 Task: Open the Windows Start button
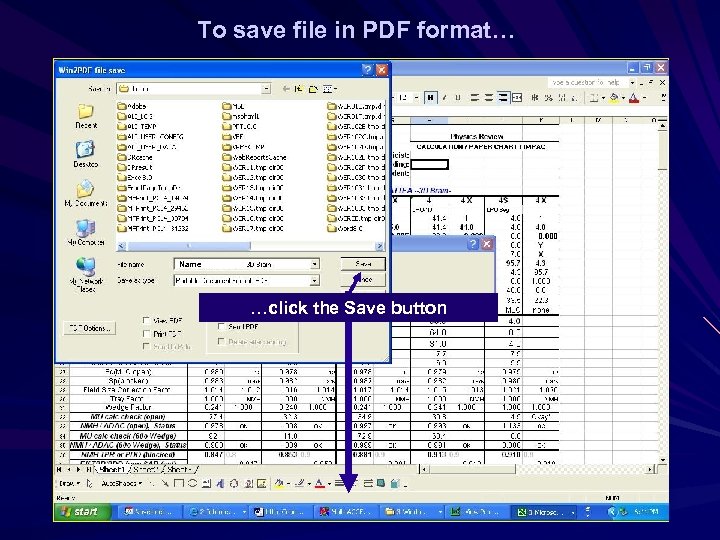pyautogui.click(x=83, y=511)
